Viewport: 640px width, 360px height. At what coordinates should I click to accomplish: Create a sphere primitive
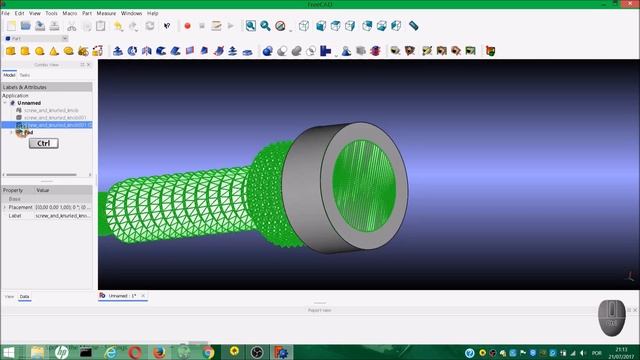coord(40,51)
